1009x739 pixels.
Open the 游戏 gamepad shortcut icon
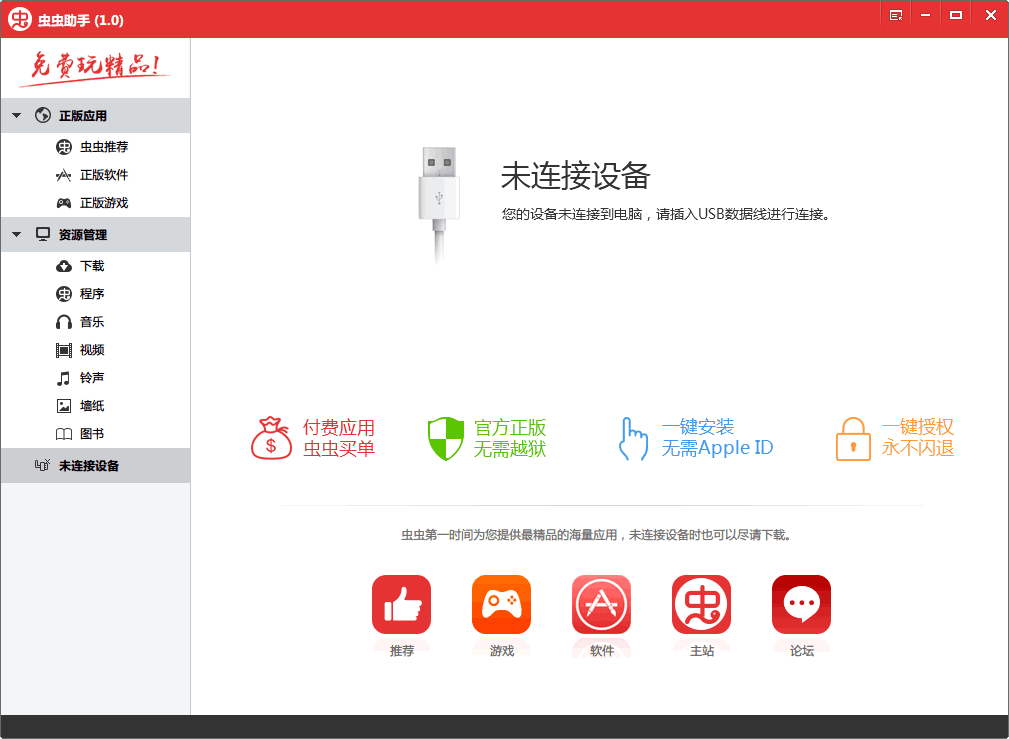click(501, 604)
